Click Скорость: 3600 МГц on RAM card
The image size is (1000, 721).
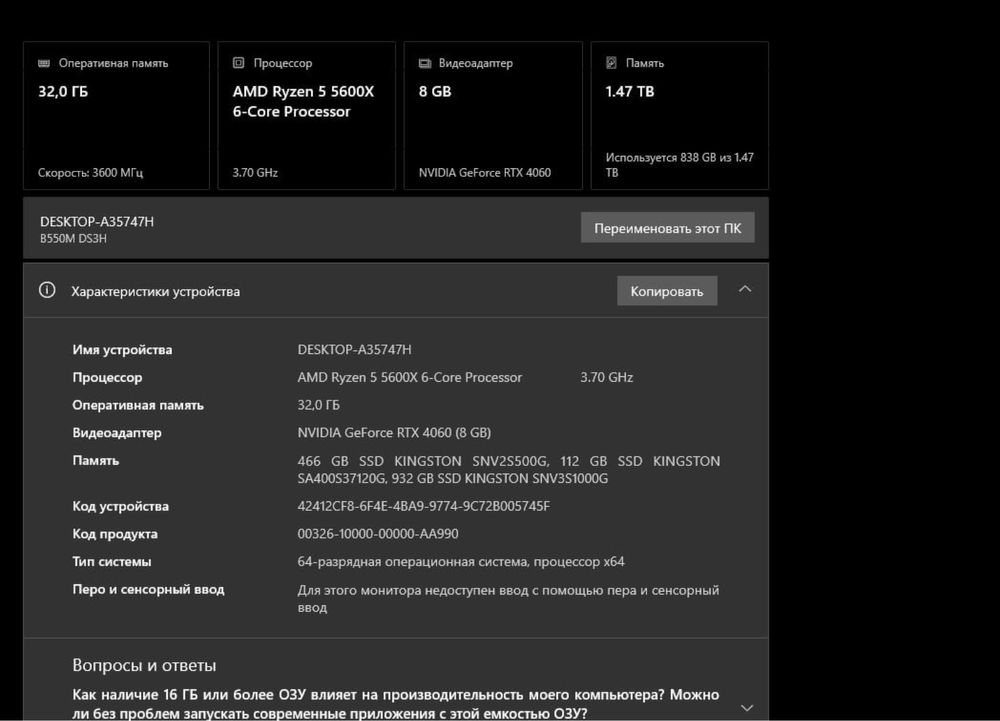click(x=91, y=172)
